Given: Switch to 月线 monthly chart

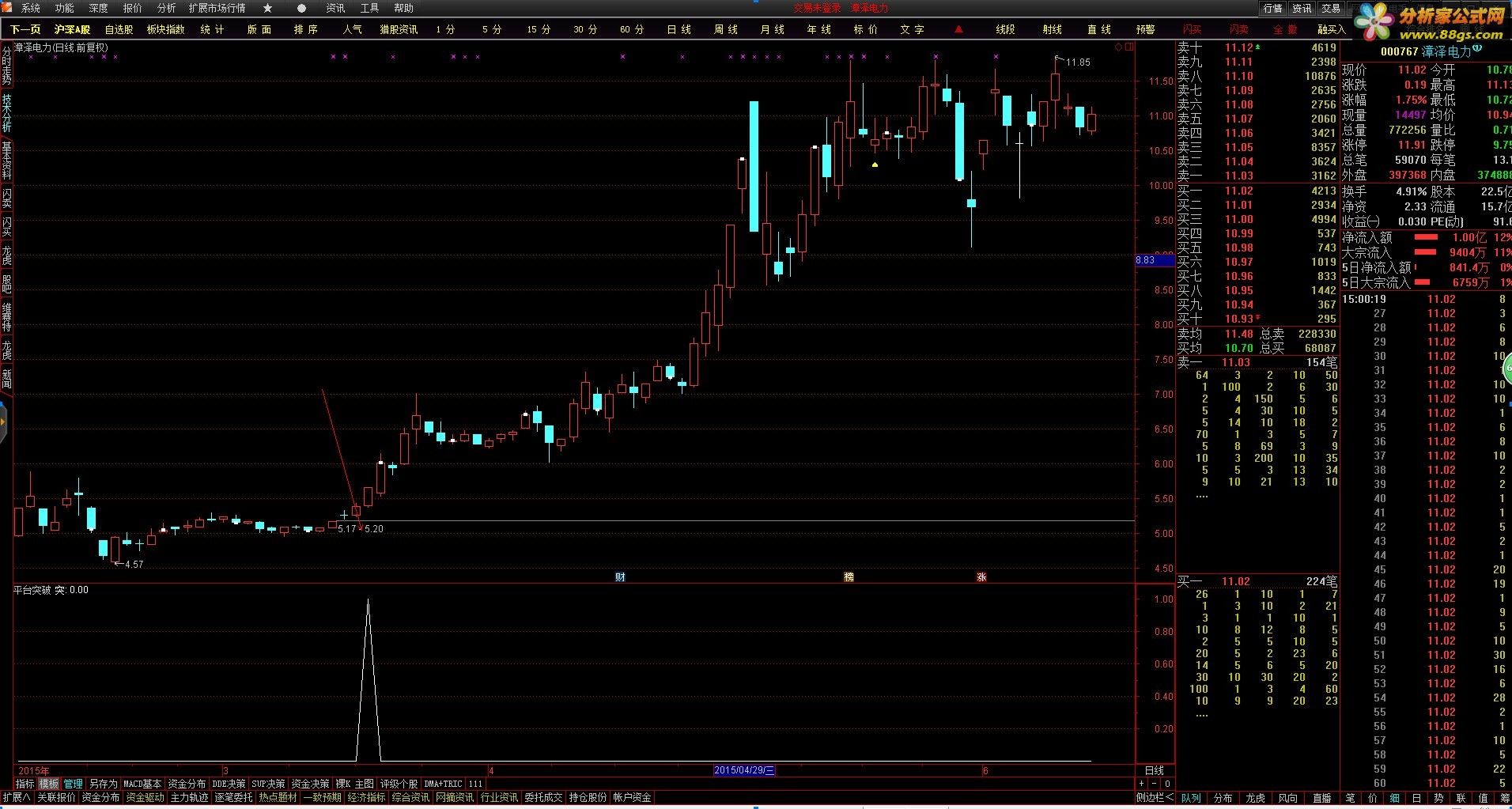Looking at the screenshot, I should click(x=772, y=29).
